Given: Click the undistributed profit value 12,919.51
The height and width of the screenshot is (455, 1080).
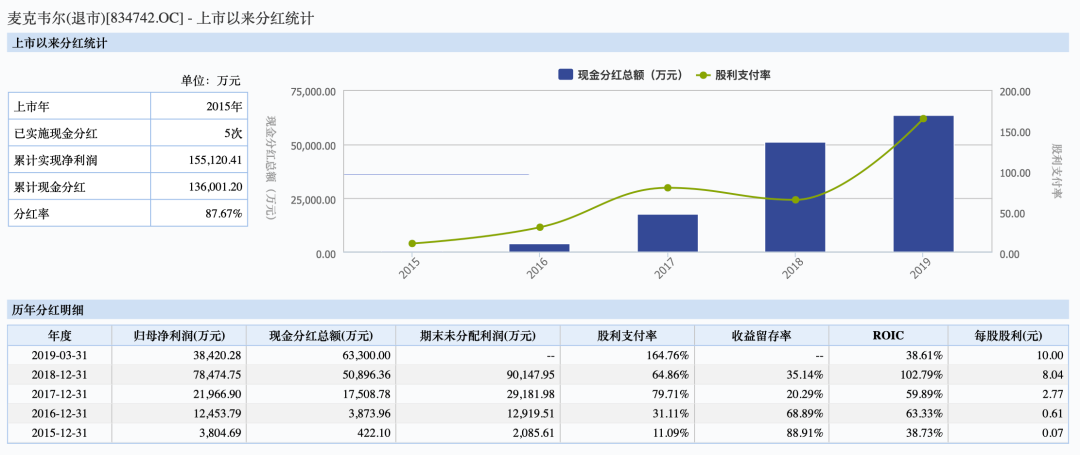Looking at the screenshot, I should [532, 414].
